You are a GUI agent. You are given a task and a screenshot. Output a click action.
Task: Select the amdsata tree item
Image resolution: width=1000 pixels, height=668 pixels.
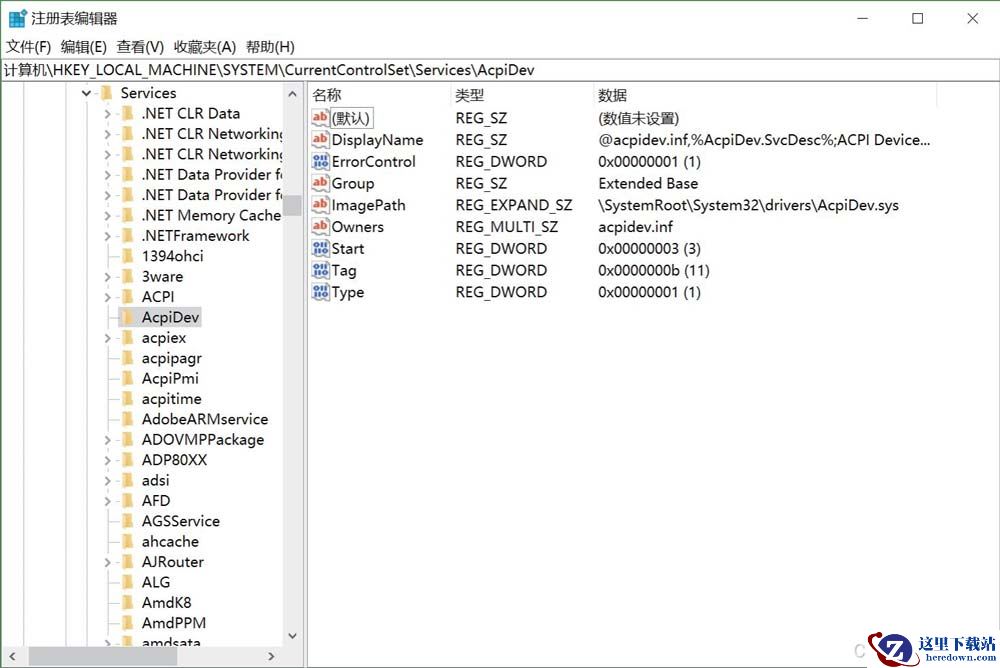pyautogui.click(x=171, y=642)
